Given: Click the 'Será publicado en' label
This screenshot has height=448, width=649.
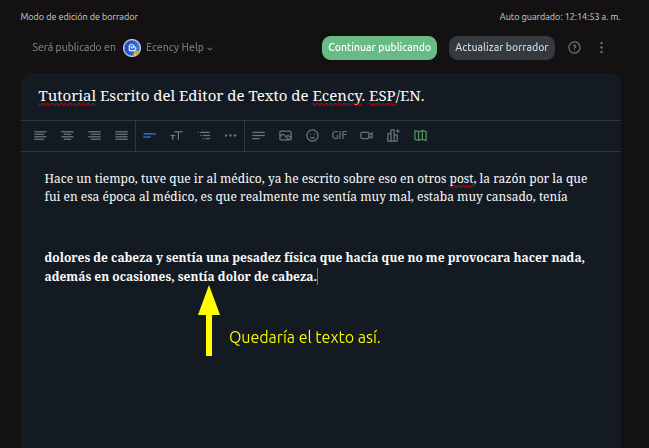Looking at the screenshot, I should click(x=74, y=48).
